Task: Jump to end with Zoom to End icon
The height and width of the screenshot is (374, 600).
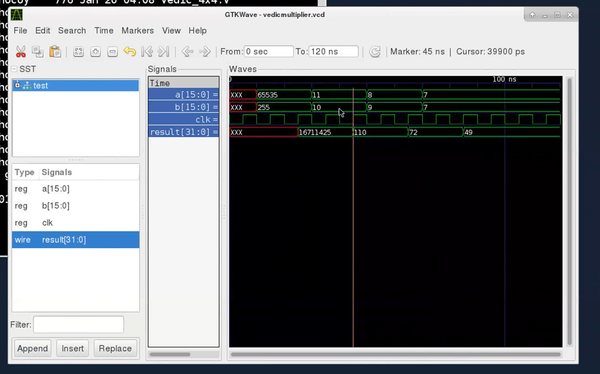Action: click(163, 51)
